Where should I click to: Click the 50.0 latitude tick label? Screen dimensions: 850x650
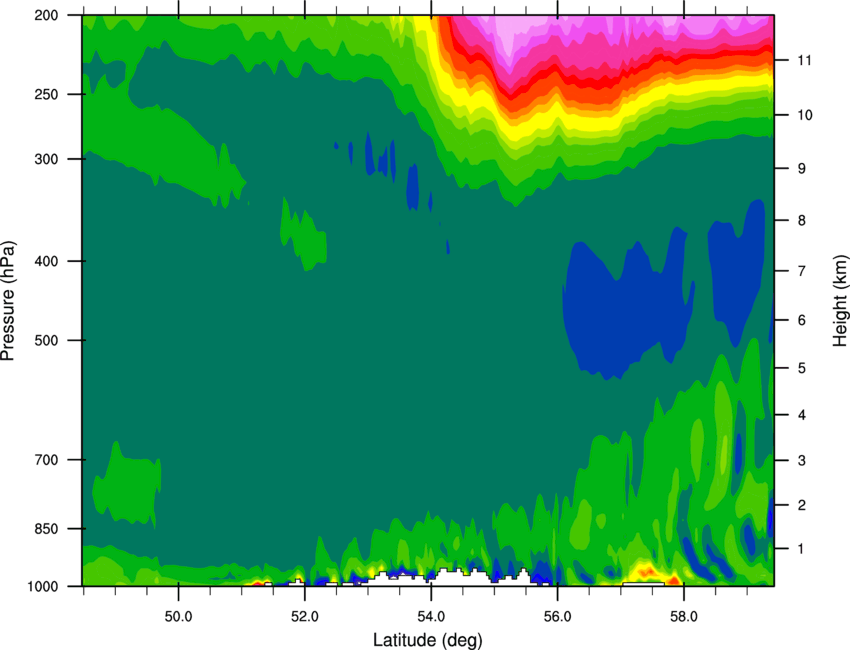click(x=178, y=616)
